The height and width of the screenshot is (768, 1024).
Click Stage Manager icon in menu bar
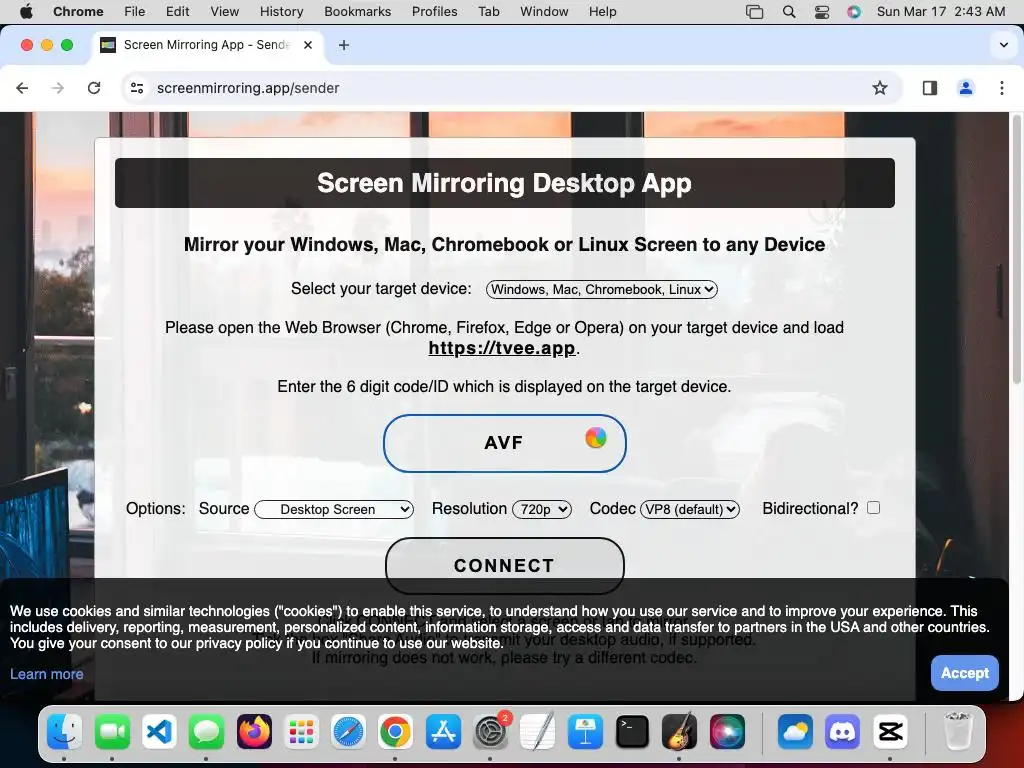pos(754,12)
